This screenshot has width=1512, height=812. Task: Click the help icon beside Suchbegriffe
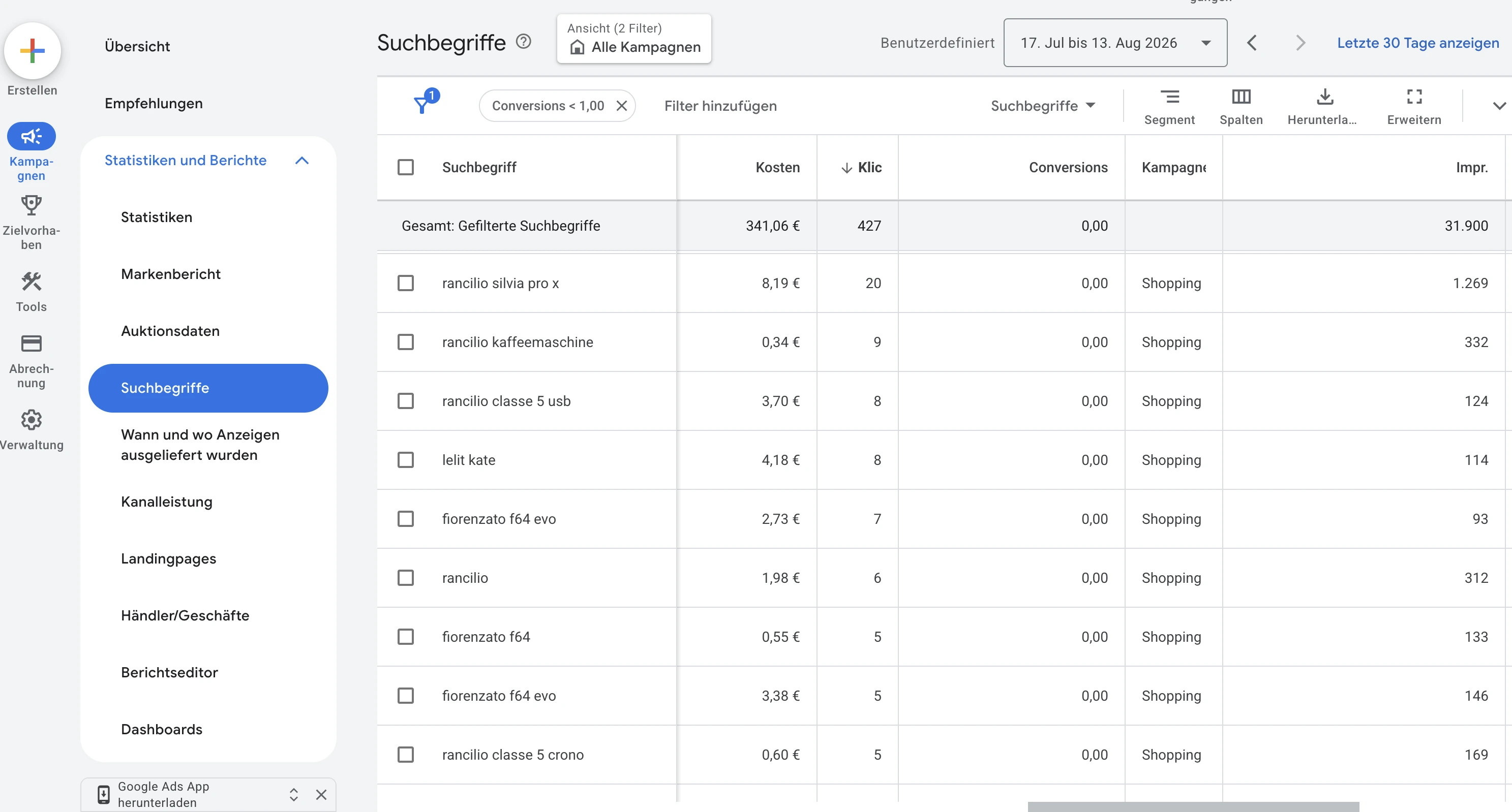click(523, 42)
